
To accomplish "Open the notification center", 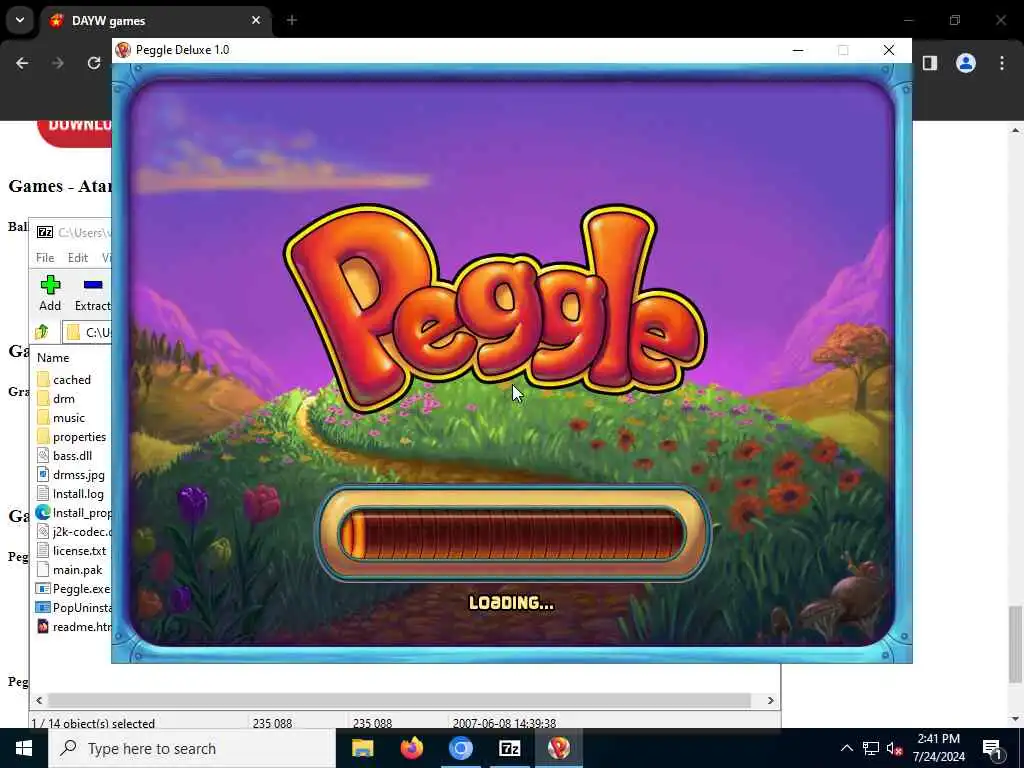I will pyautogui.click(x=992, y=748).
